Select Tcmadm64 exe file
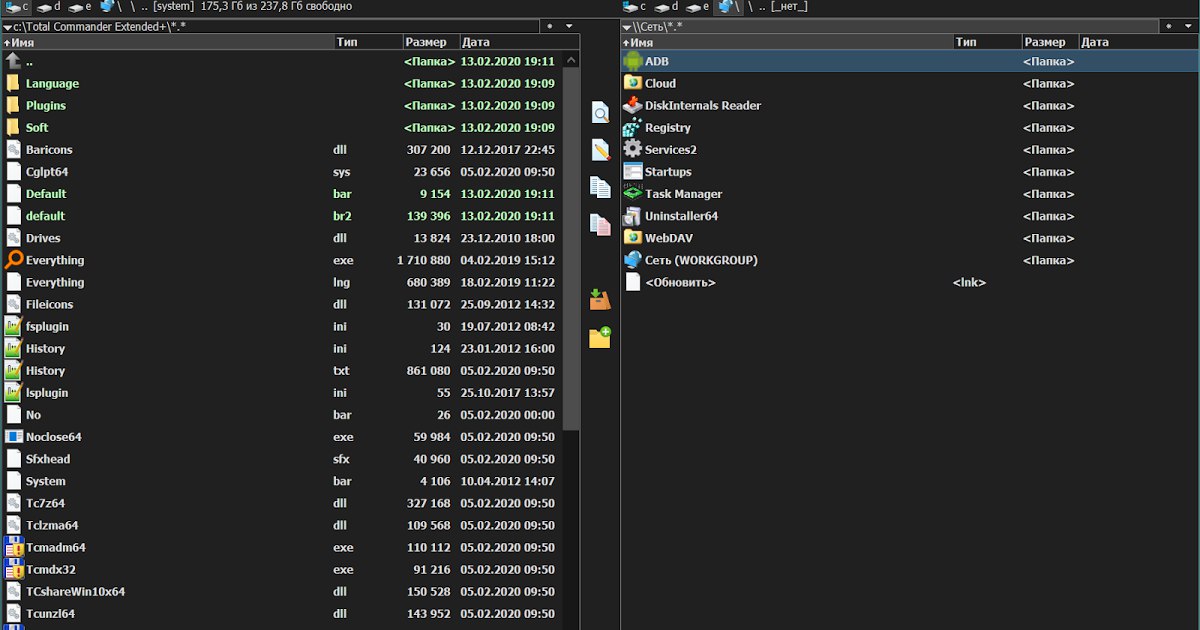Screen dimensions: 1200x630 click(282, 547)
